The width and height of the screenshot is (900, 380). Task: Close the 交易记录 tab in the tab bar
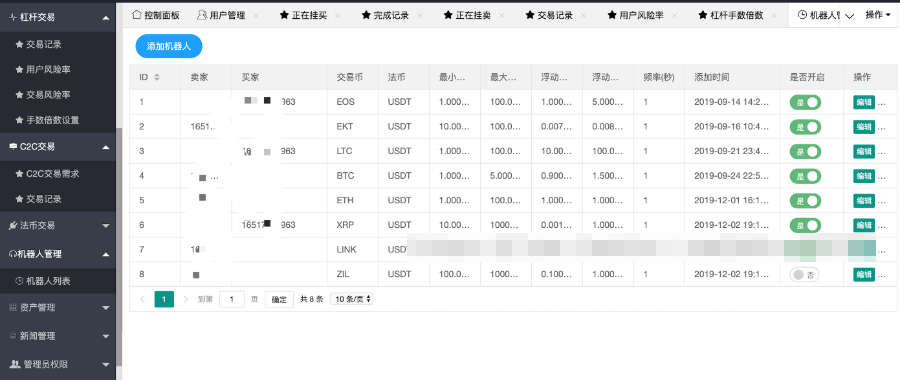583,15
